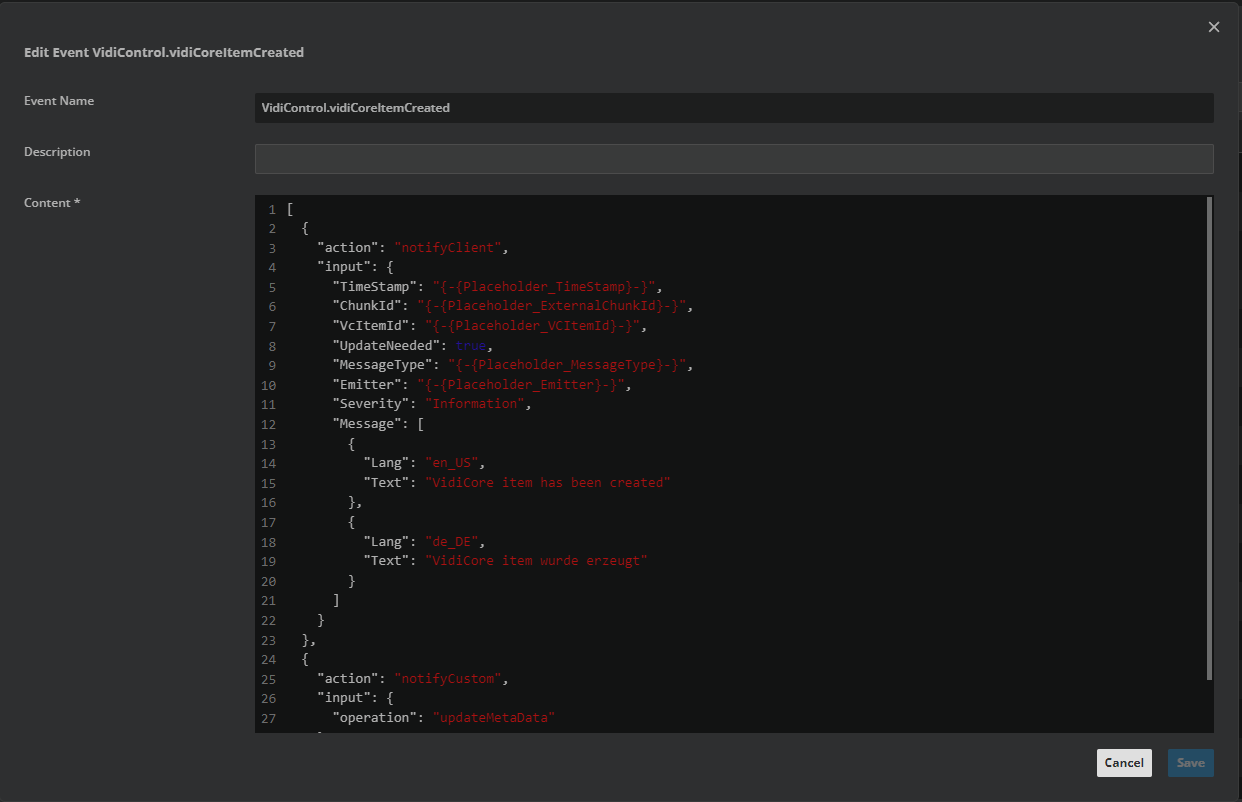The width and height of the screenshot is (1242, 802).
Task: Click the Event Name input field
Action: (x=733, y=108)
